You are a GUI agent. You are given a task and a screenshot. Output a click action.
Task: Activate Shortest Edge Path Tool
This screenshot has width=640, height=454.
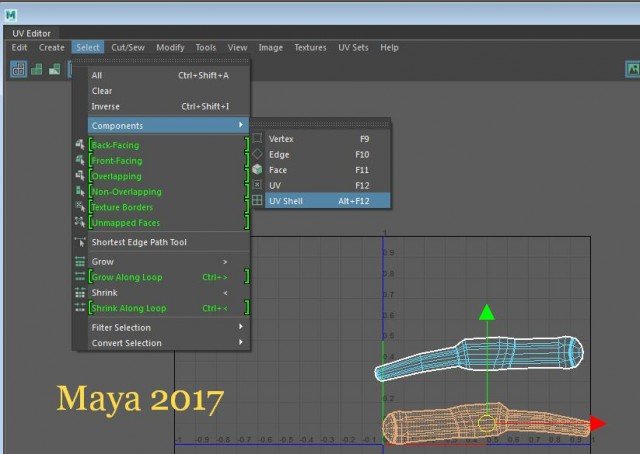tap(168, 242)
